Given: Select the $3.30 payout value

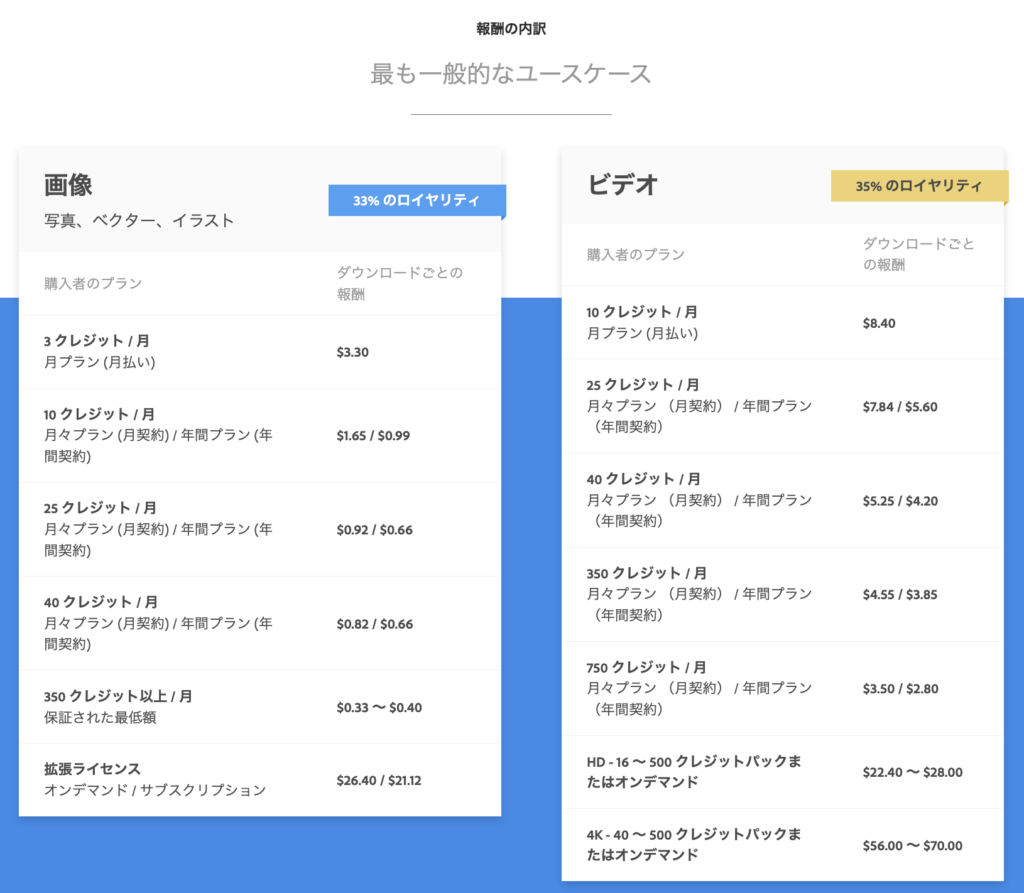Looking at the screenshot, I should [353, 352].
